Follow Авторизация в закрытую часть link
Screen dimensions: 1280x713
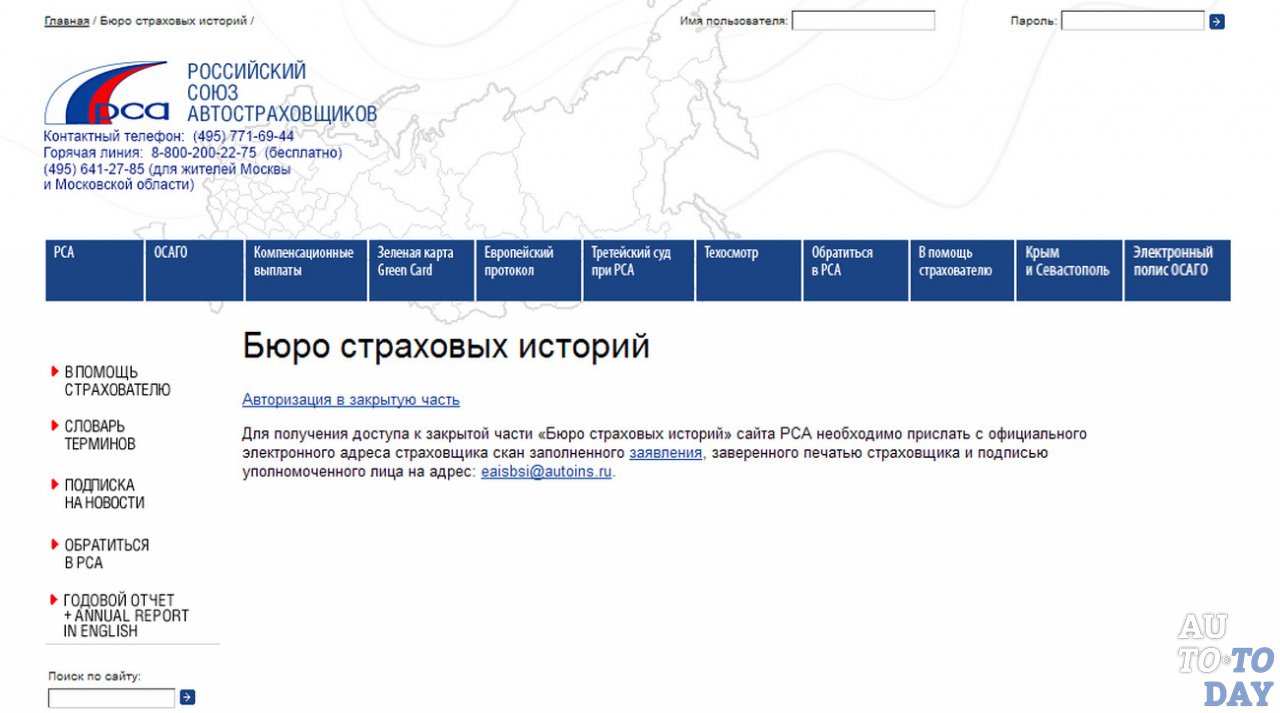point(351,400)
